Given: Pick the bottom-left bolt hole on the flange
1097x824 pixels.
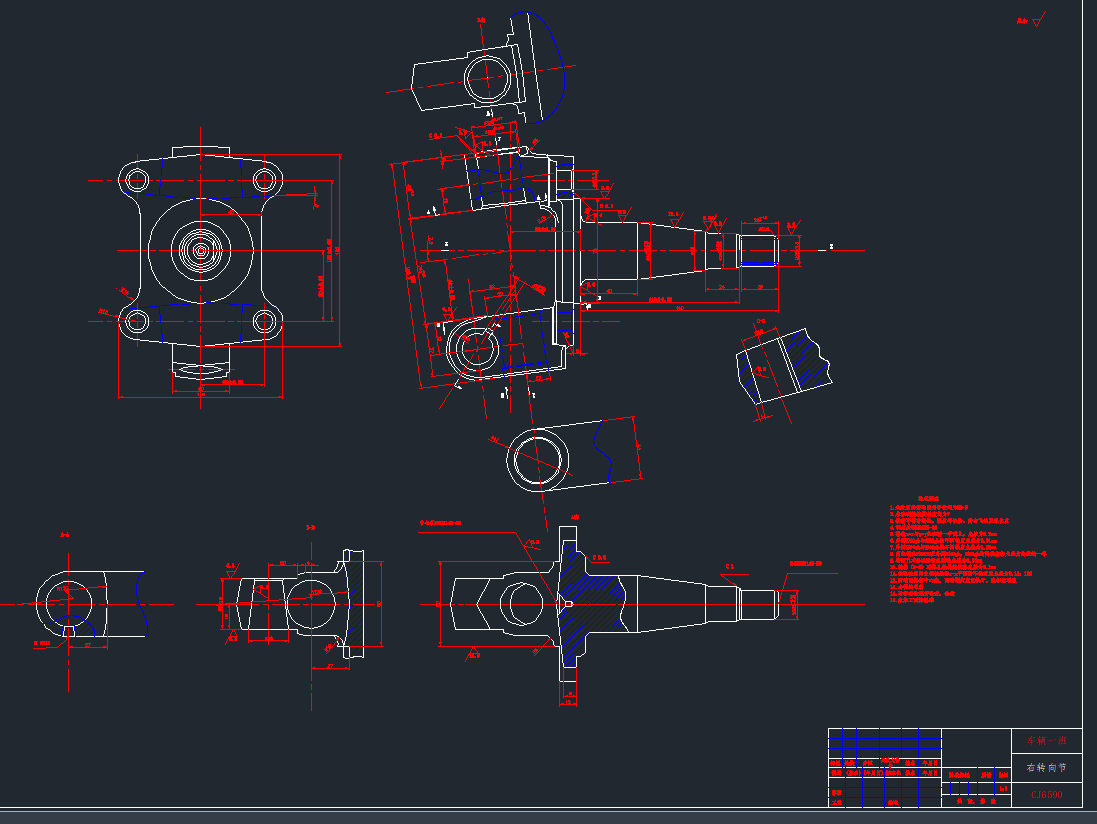Looking at the screenshot, I should [137, 321].
